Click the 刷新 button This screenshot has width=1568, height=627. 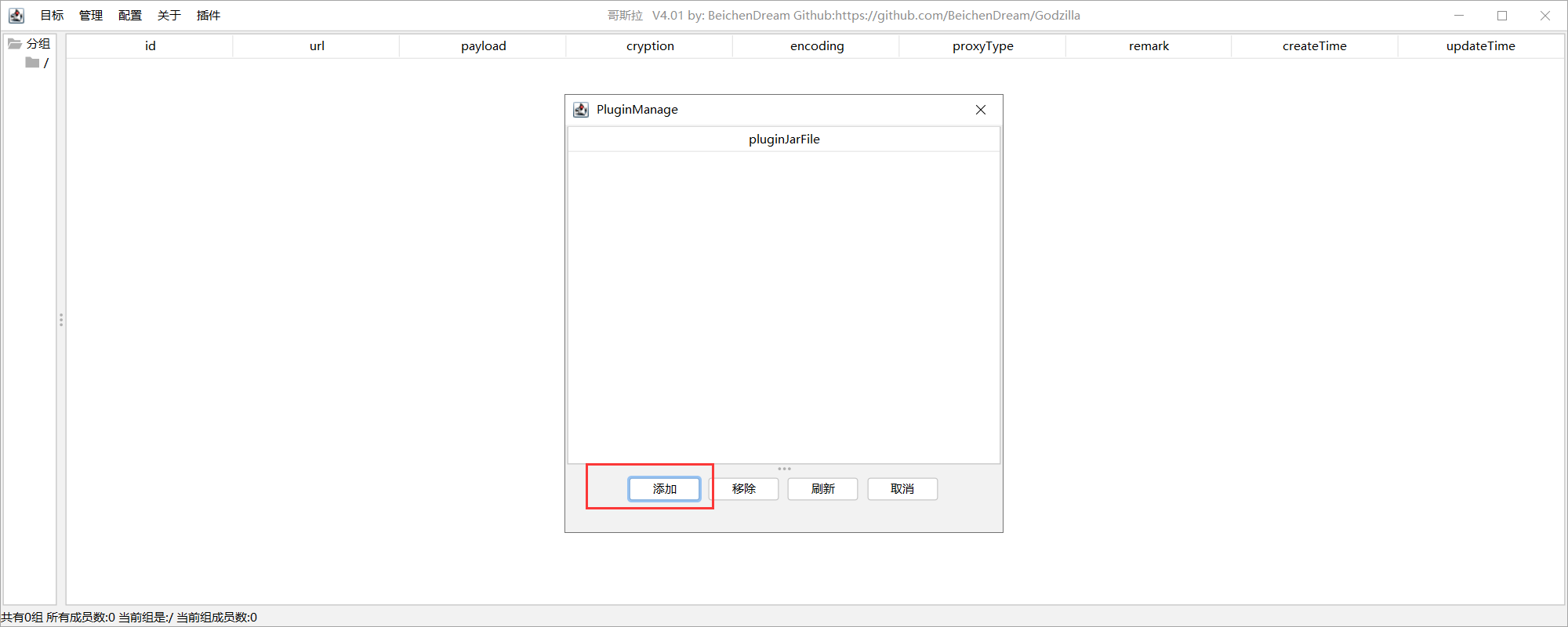[x=823, y=489]
